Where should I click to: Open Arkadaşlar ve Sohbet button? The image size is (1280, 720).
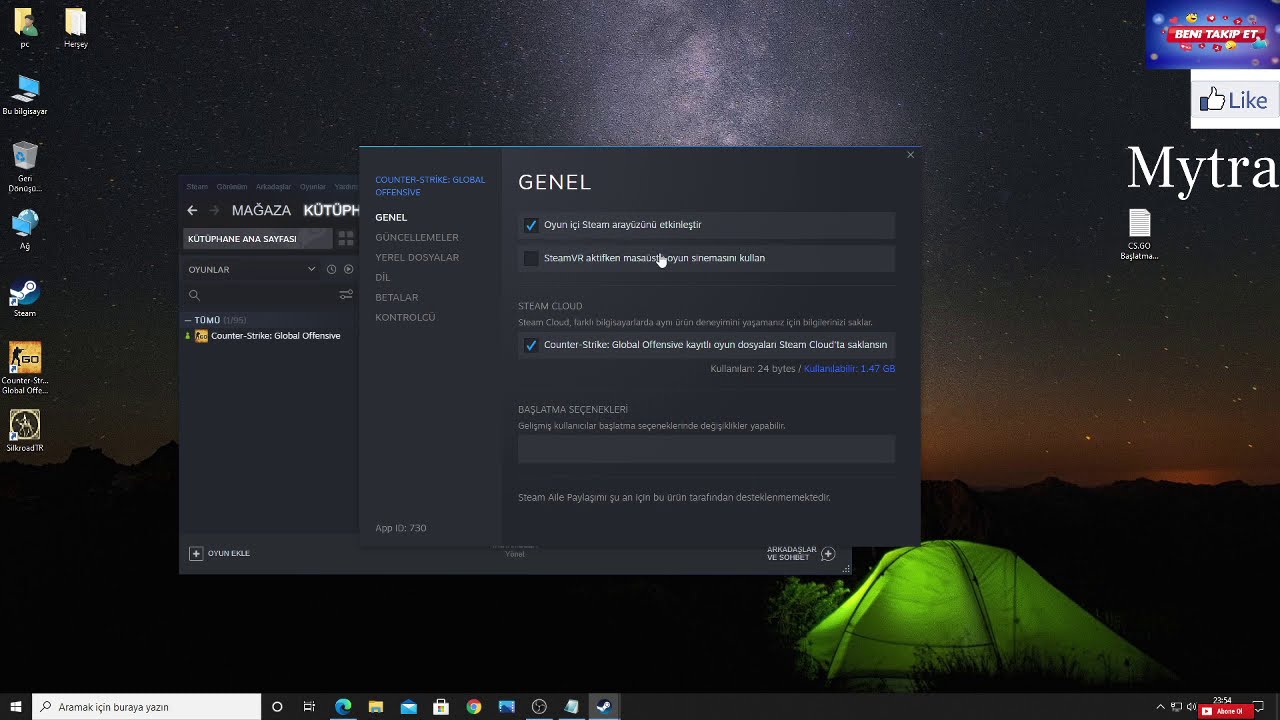coord(801,553)
